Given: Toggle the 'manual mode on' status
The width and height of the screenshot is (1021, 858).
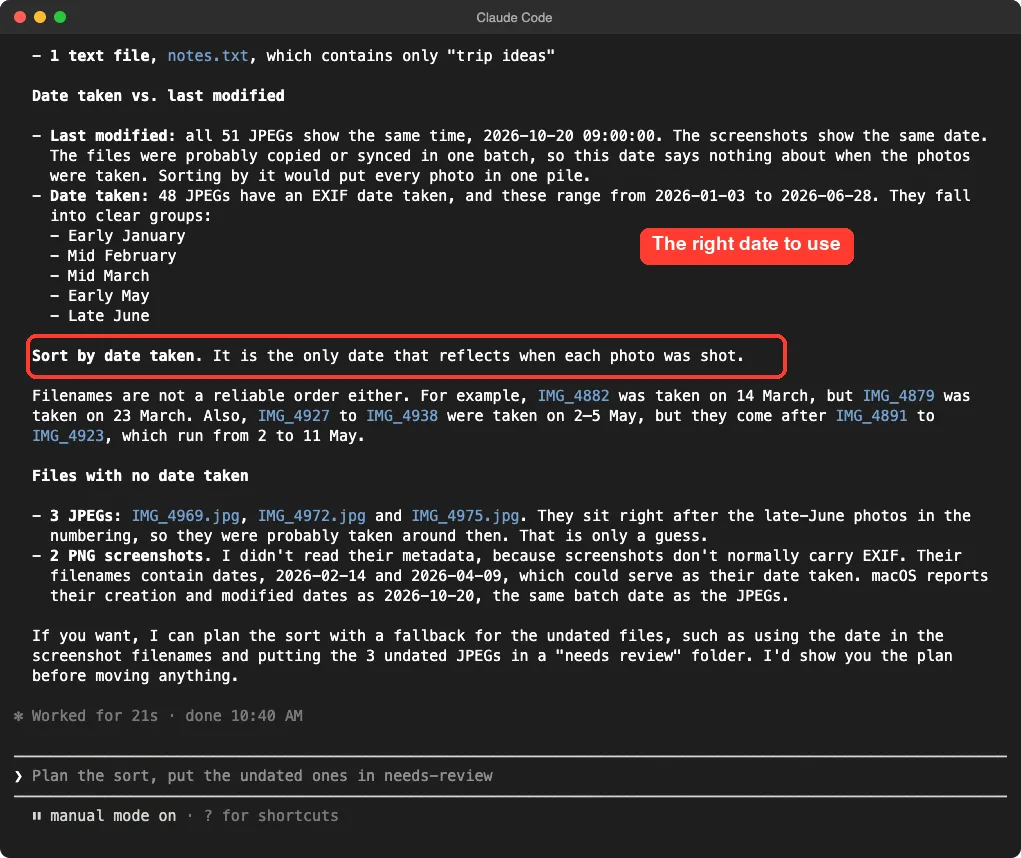Looking at the screenshot, I should tap(113, 816).
